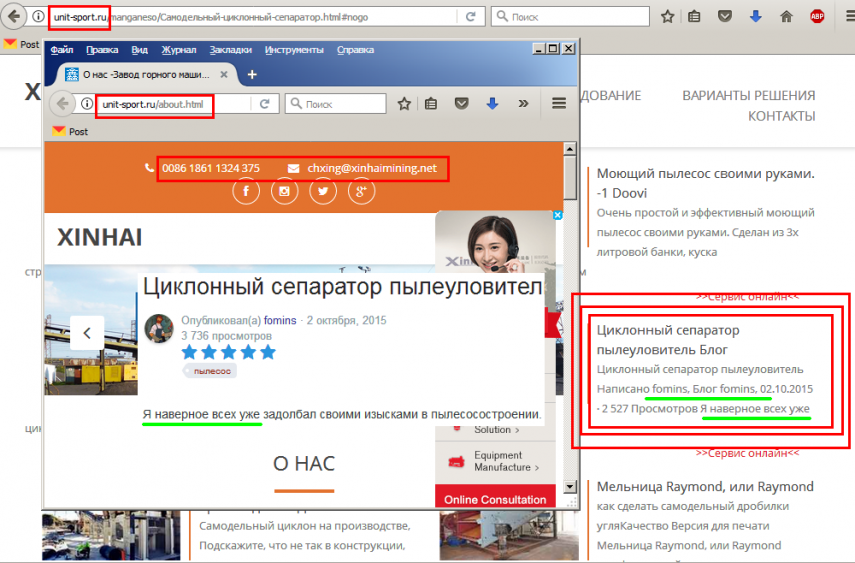The width and height of the screenshot is (855, 563).
Task: Close the 'О нас' tab
Action: point(224,75)
